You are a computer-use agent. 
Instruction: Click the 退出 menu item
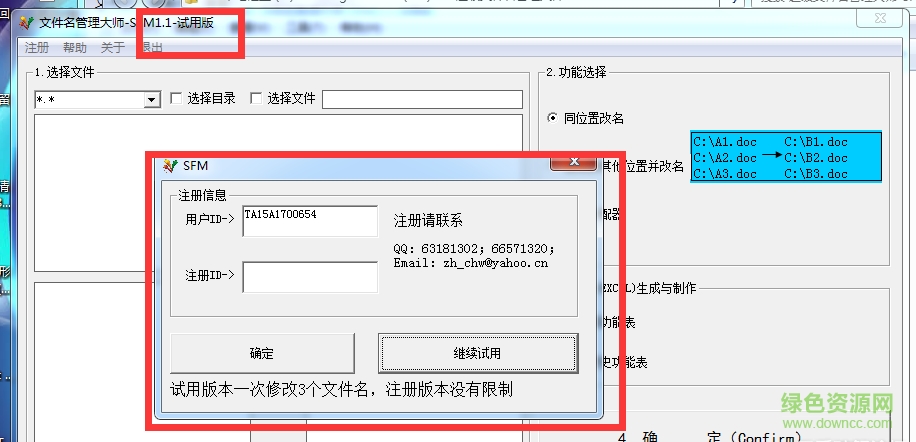pyautogui.click(x=151, y=47)
